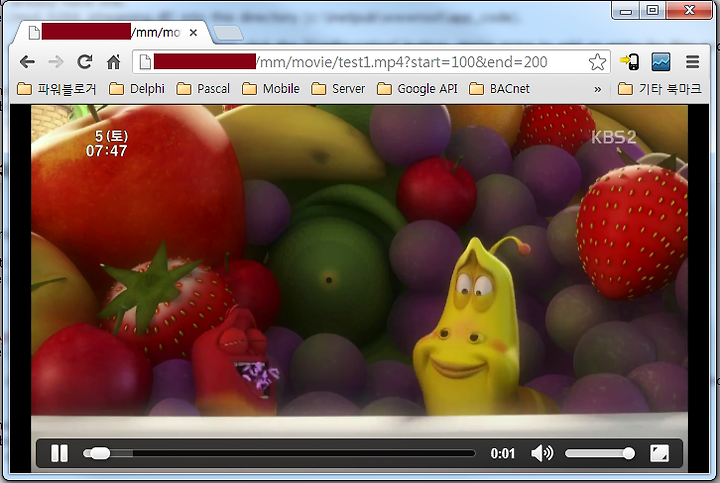Image resolution: width=720 pixels, height=483 pixels.
Task: Click the address bar URL field
Action: 371,62
